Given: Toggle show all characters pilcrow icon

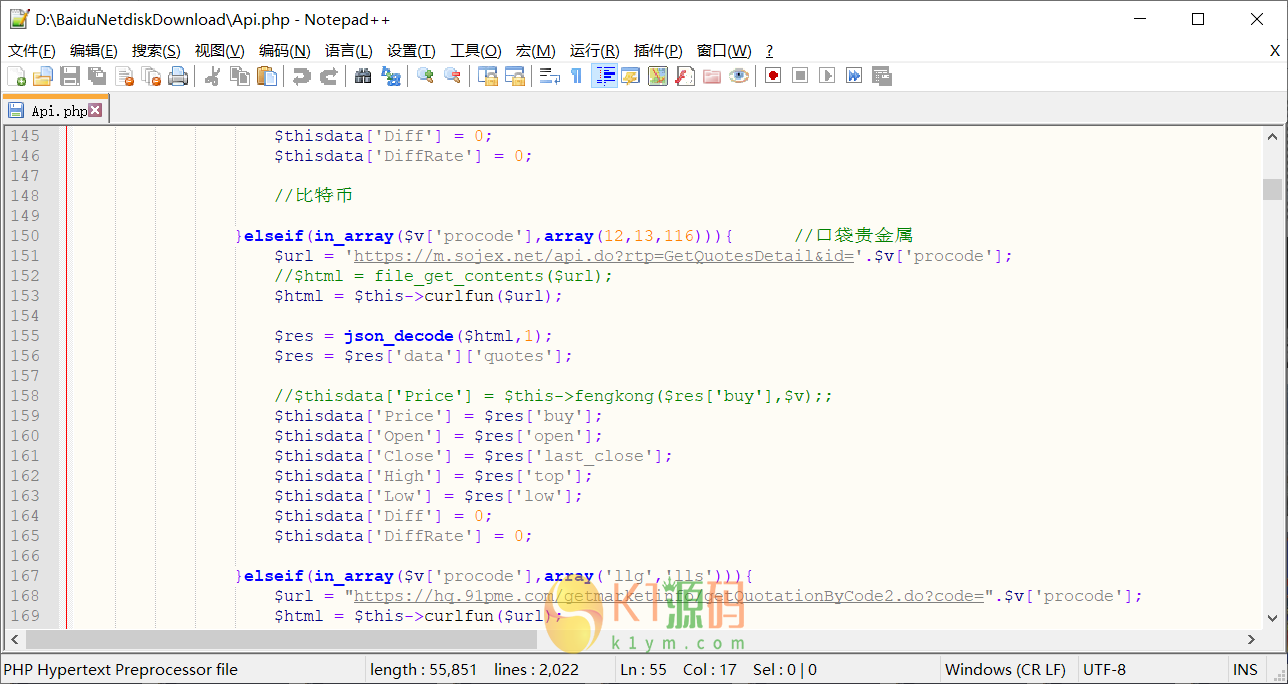Looking at the screenshot, I should [576, 76].
